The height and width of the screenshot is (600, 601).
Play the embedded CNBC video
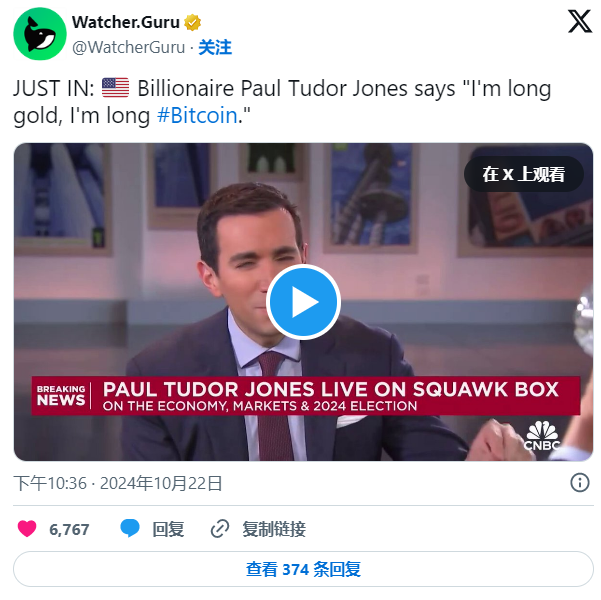(x=303, y=302)
